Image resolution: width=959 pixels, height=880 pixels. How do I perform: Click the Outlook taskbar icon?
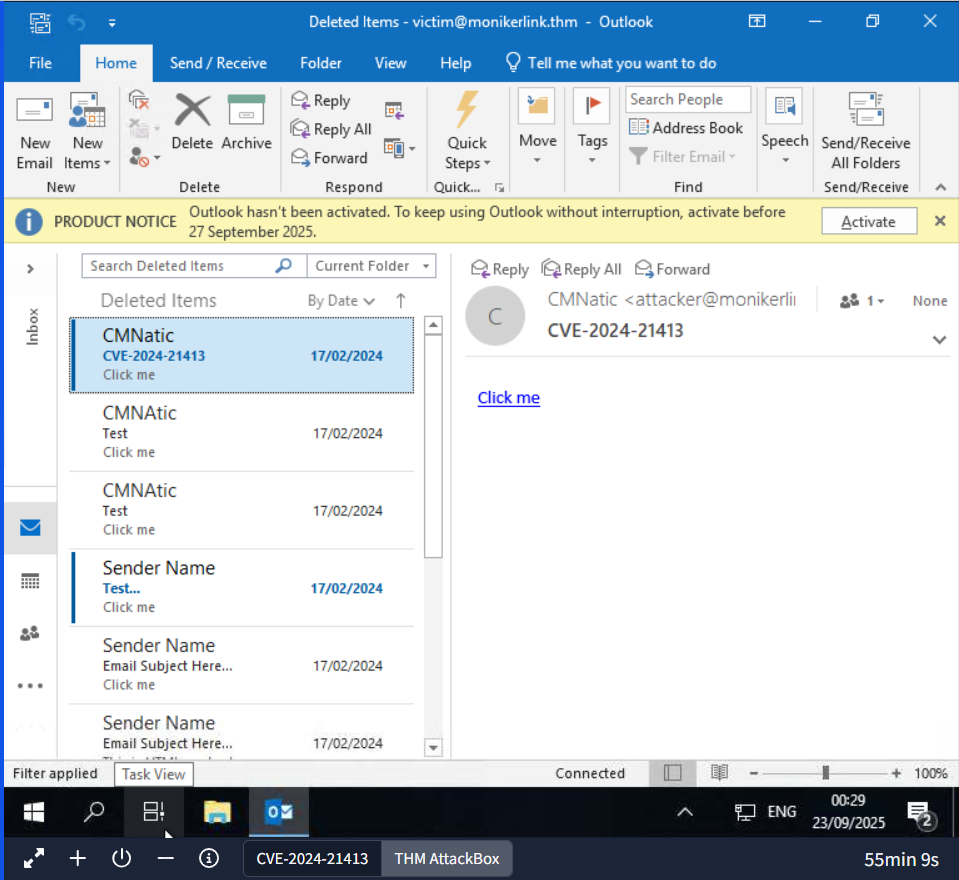click(x=279, y=812)
